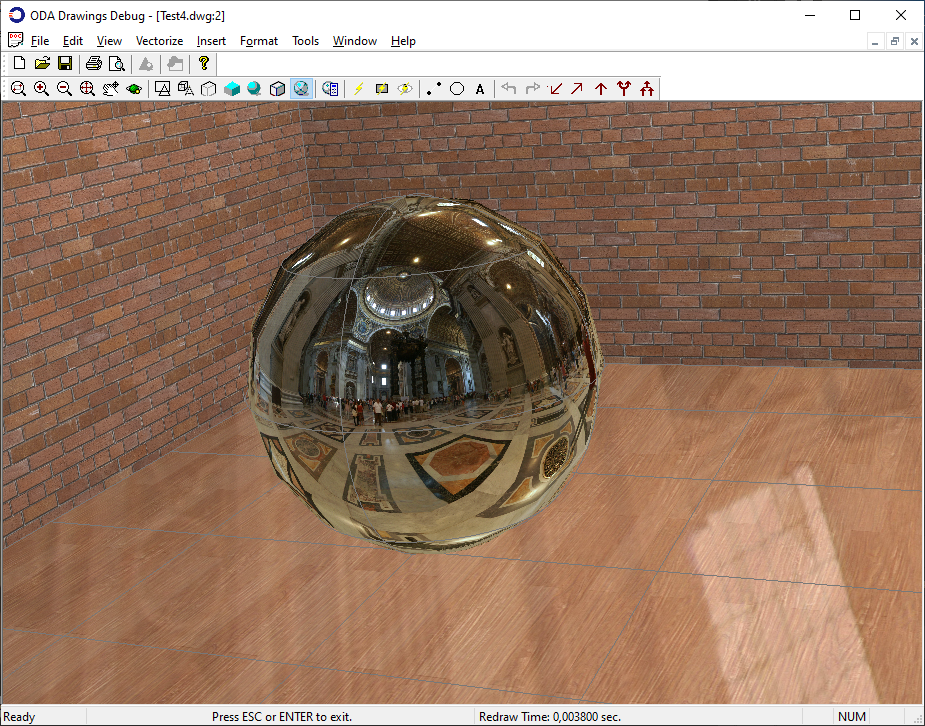Close the inner Test4.dwg document window
Screen dimensions: 925x726
click(x=914, y=41)
